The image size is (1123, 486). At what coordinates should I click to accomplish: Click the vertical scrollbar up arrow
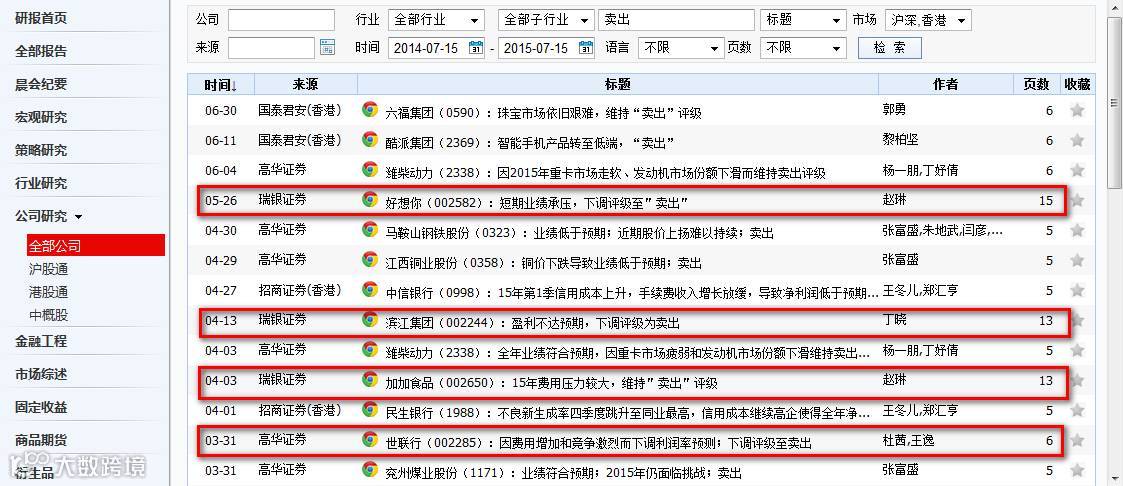(1114, 7)
